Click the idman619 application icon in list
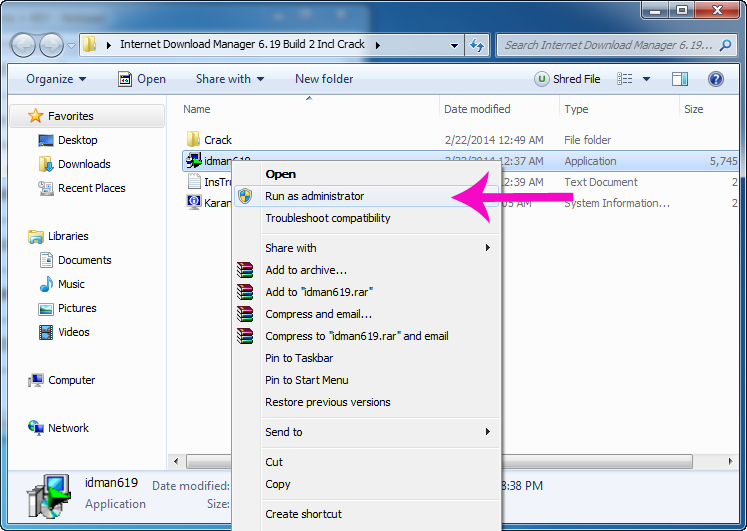747x531 pixels. (x=193, y=160)
